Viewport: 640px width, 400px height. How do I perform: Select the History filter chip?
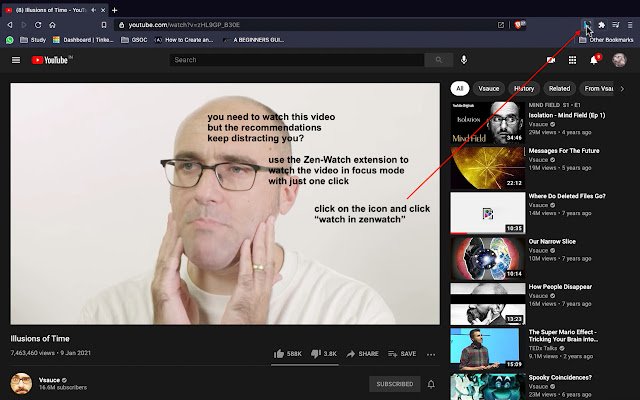click(524, 89)
